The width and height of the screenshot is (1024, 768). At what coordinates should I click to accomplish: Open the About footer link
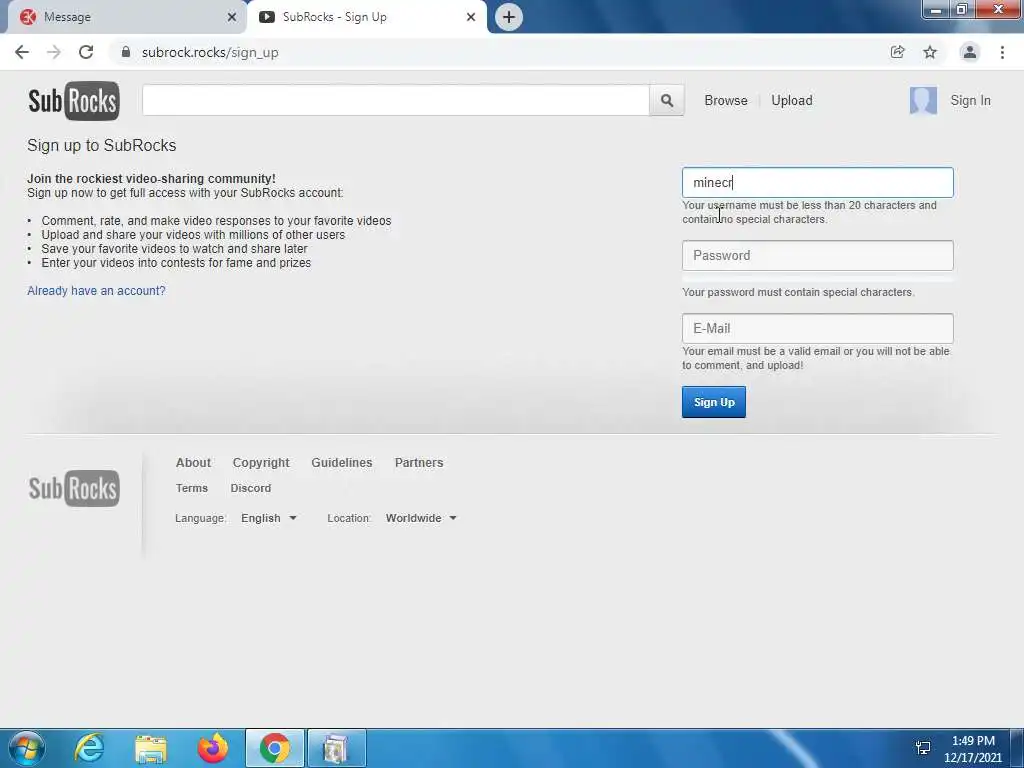pyautogui.click(x=193, y=462)
